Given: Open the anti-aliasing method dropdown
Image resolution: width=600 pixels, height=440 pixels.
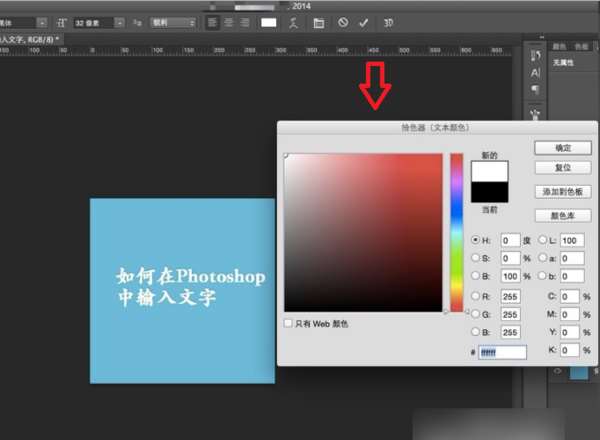Looking at the screenshot, I should coord(173,23).
